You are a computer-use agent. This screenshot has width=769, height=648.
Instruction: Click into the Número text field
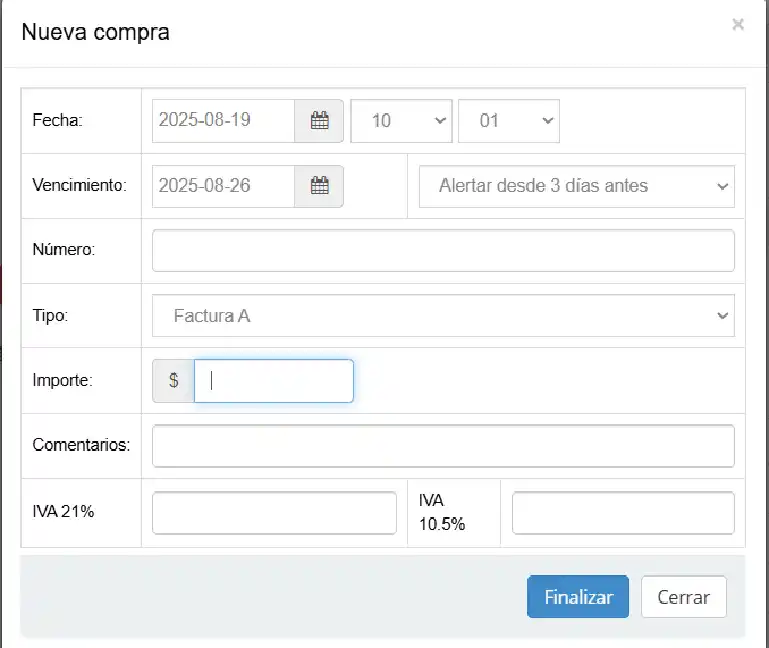click(443, 250)
